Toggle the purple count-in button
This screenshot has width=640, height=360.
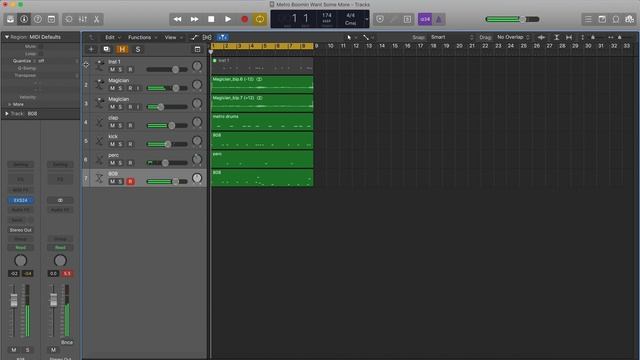coord(425,19)
